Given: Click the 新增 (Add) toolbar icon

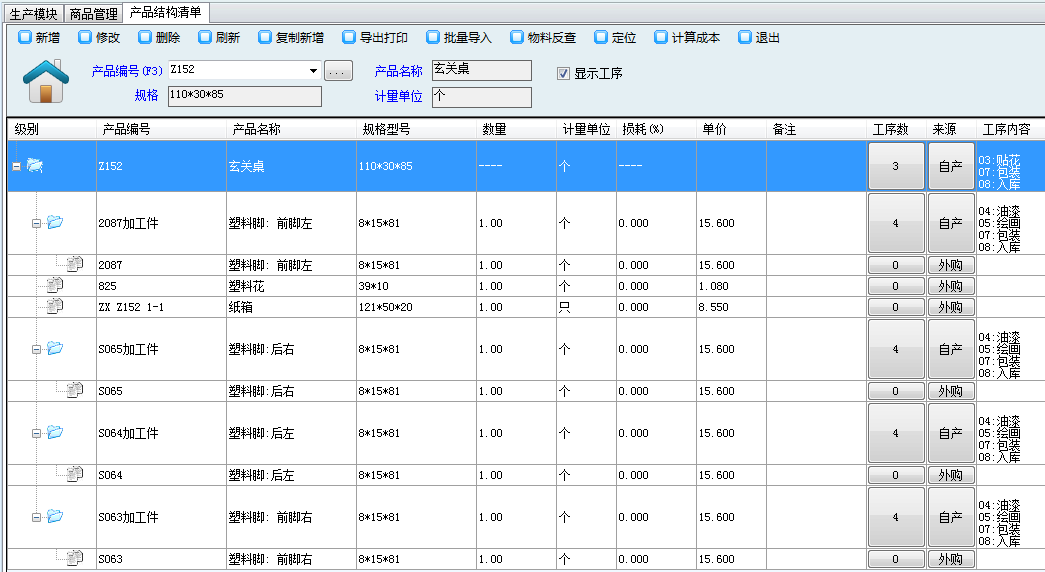Looking at the screenshot, I should click(25, 38).
